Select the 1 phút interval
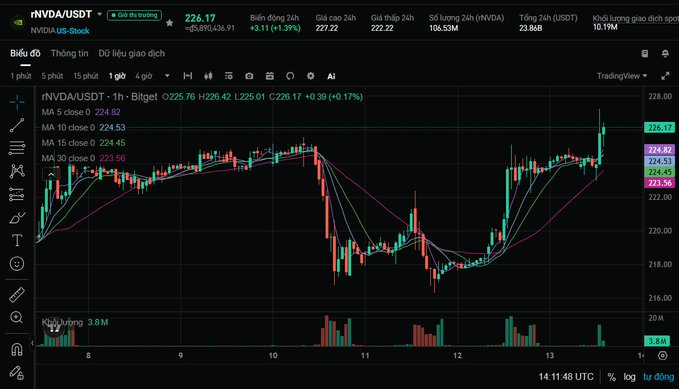 coord(21,76)
